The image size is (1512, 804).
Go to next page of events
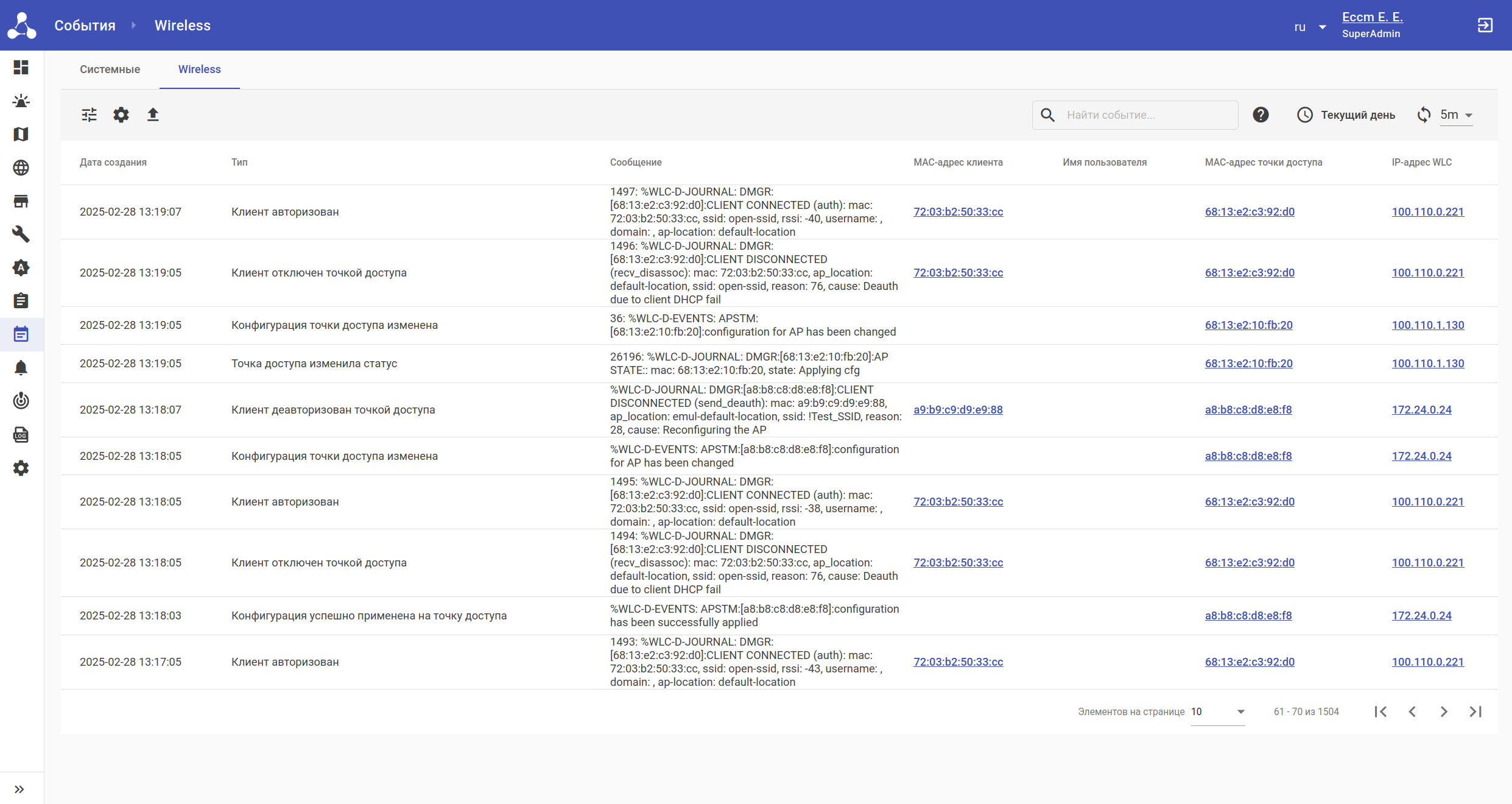[x=1444, y=711]
